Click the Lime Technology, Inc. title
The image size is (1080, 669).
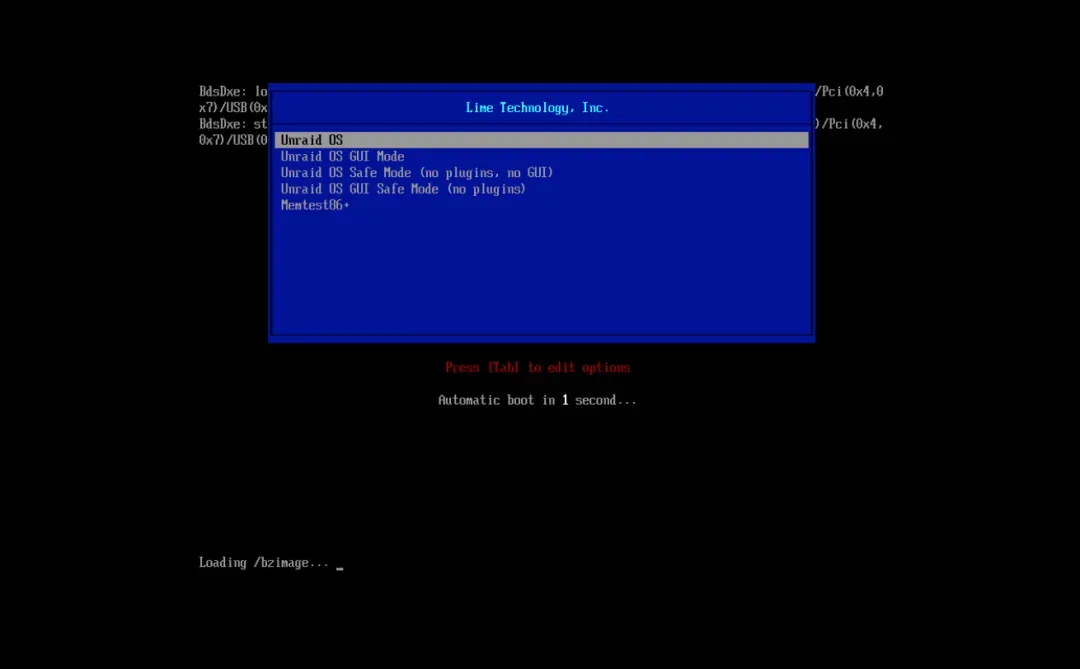point(537,107)
